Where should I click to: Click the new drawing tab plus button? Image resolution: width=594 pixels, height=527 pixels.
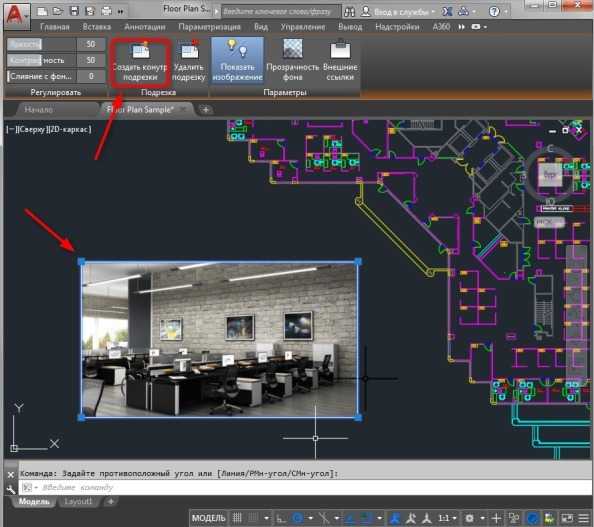205,110
